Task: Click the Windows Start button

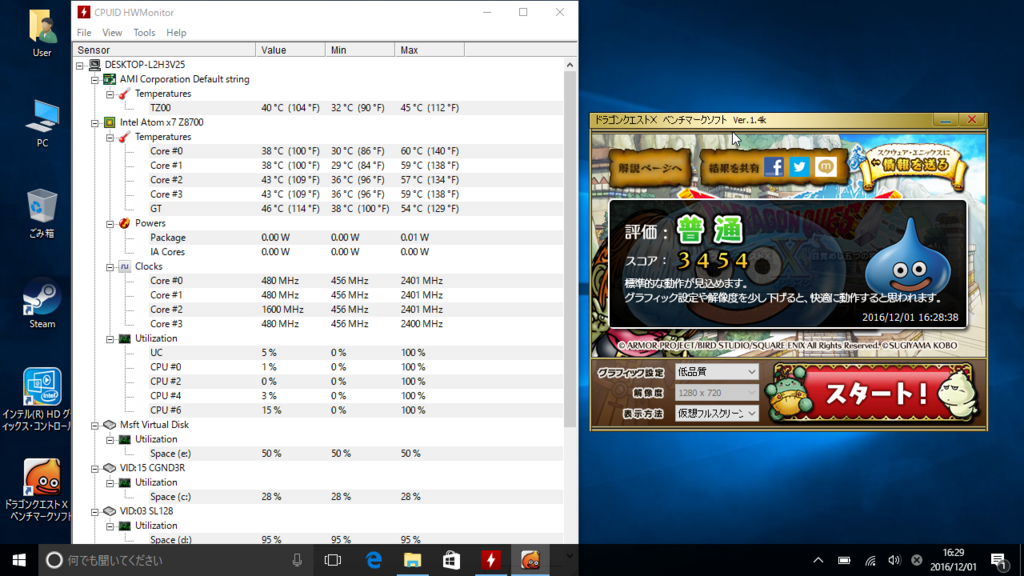Action: 19,560
